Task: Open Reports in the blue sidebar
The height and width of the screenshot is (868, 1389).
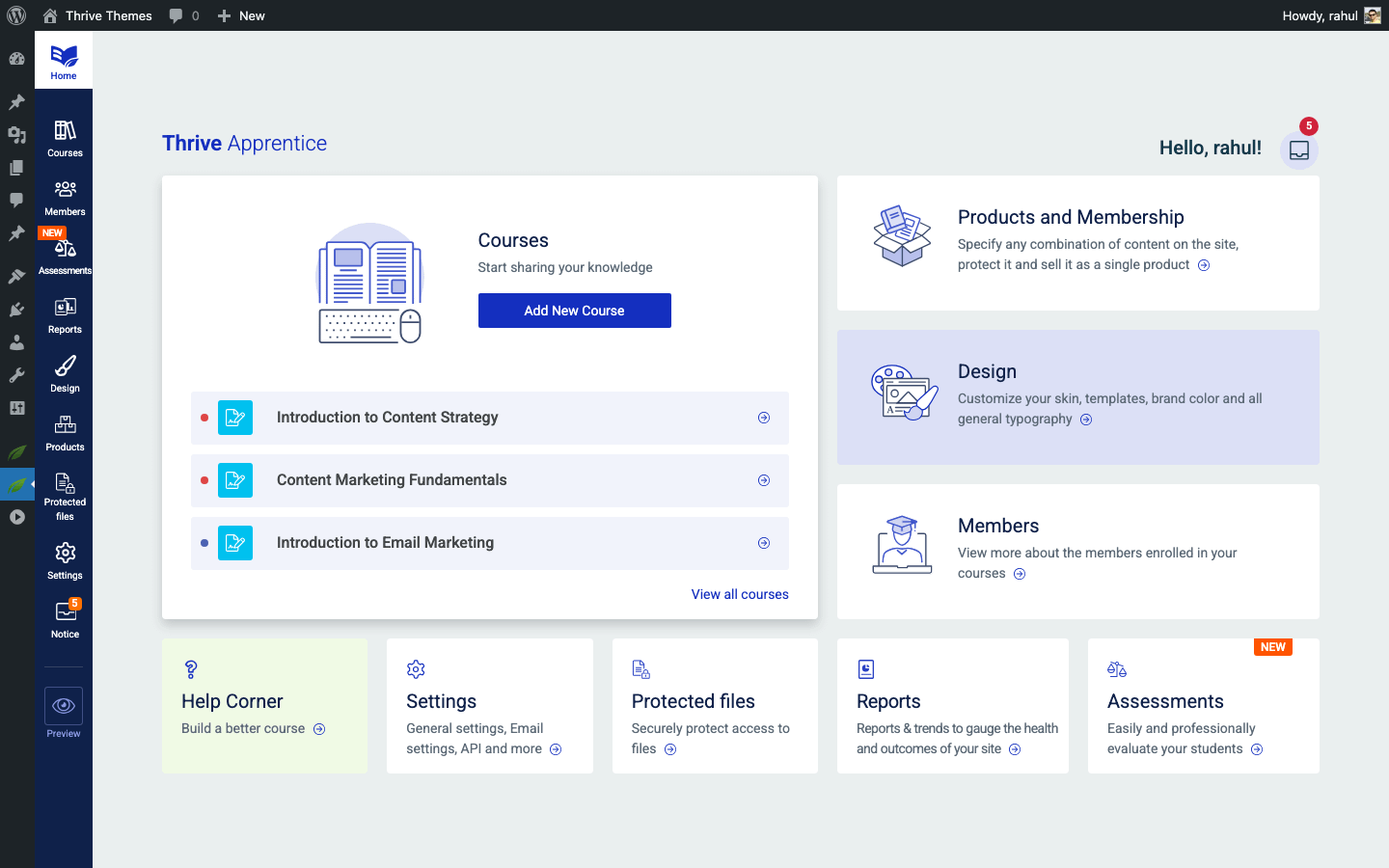Action: 65,315
